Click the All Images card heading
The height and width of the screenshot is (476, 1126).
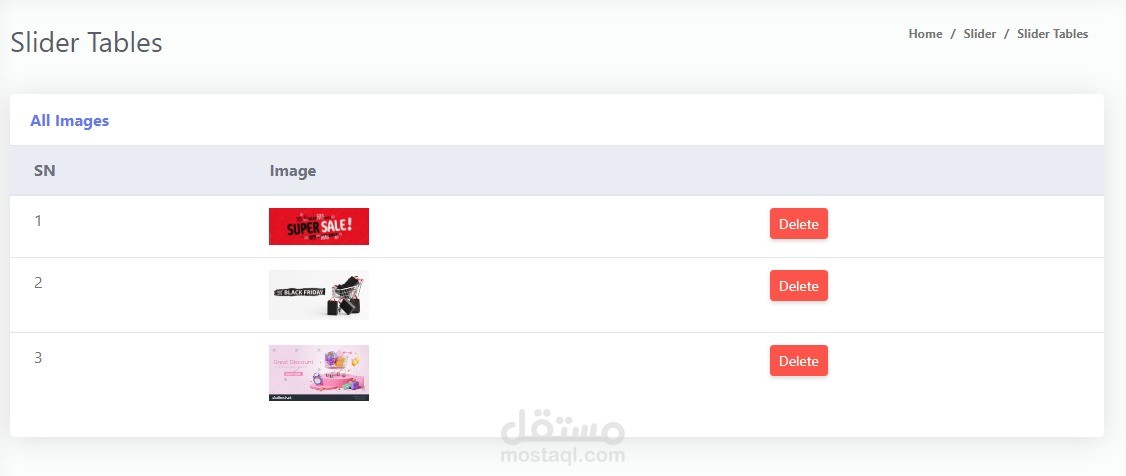[70, 121]
